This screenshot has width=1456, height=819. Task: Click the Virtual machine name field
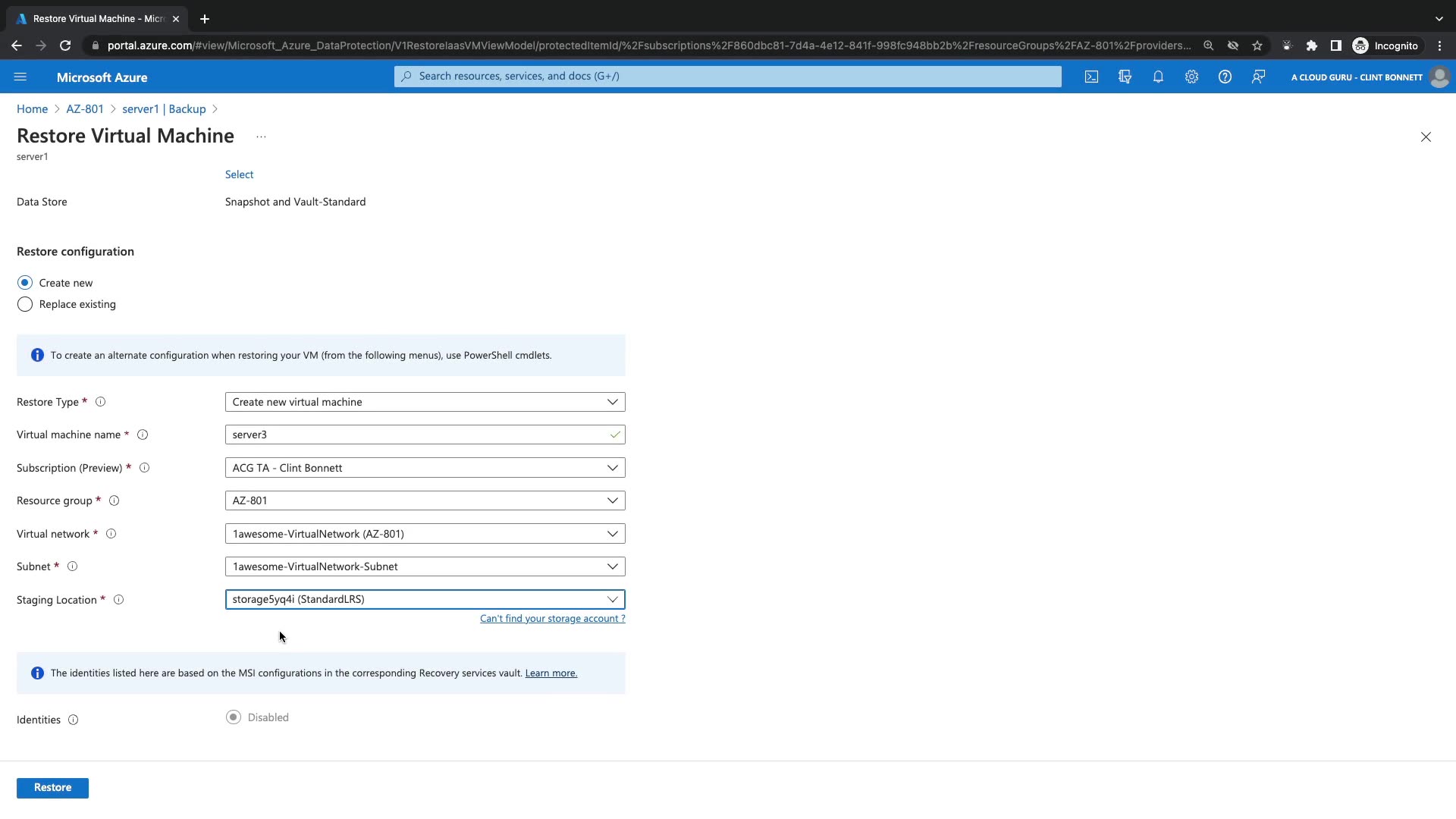click(x=417, y=435)
